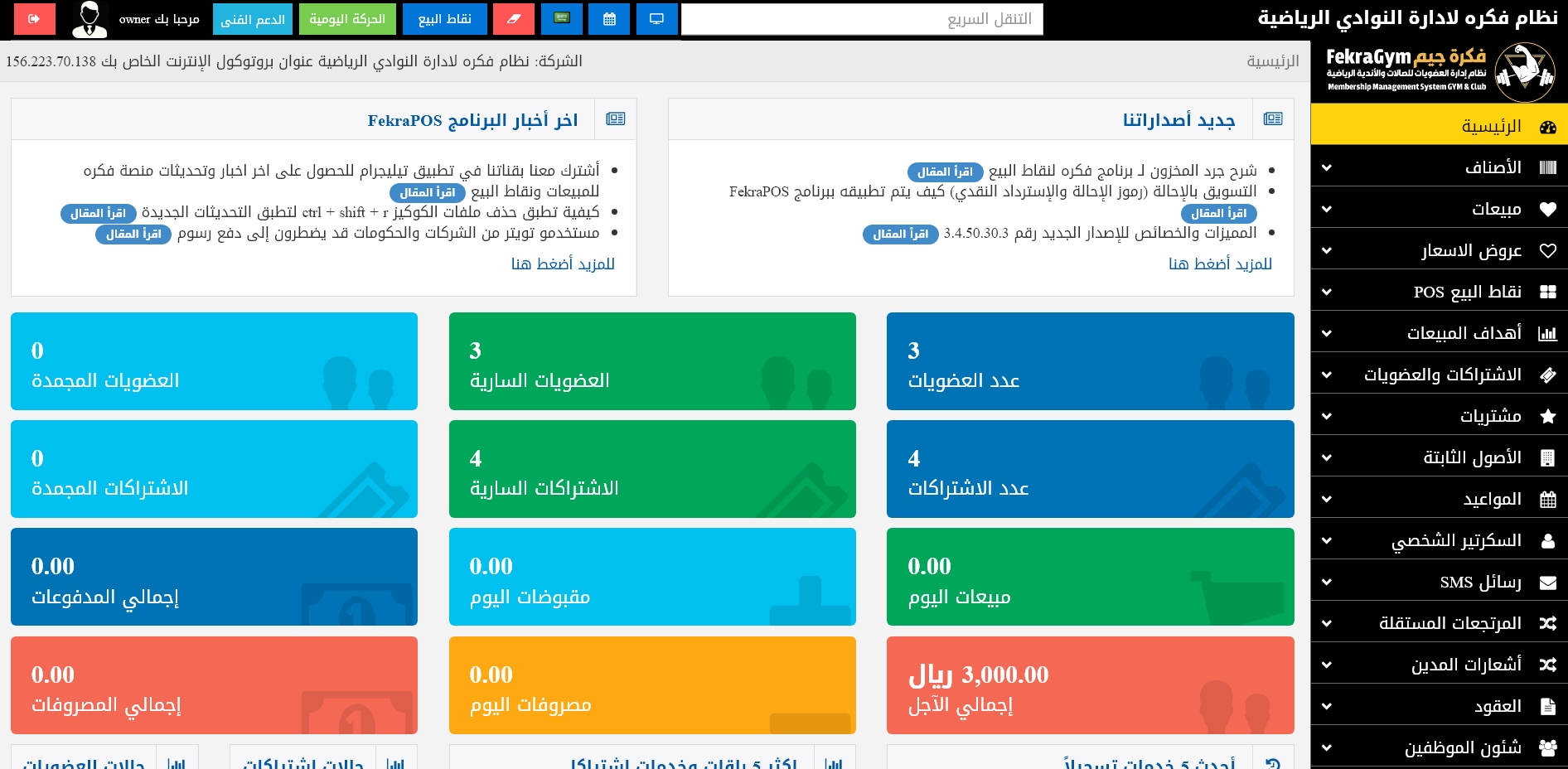Click the monitor screen icon button
The width and height of the screenshot is (1568, 769).
(x=656, y=19)
